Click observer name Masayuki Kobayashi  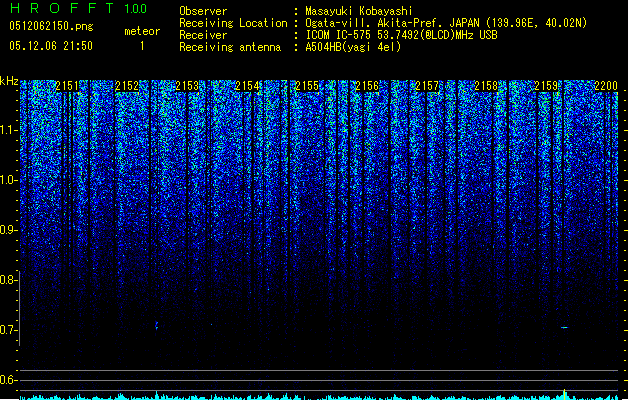[x=359, y=11]
